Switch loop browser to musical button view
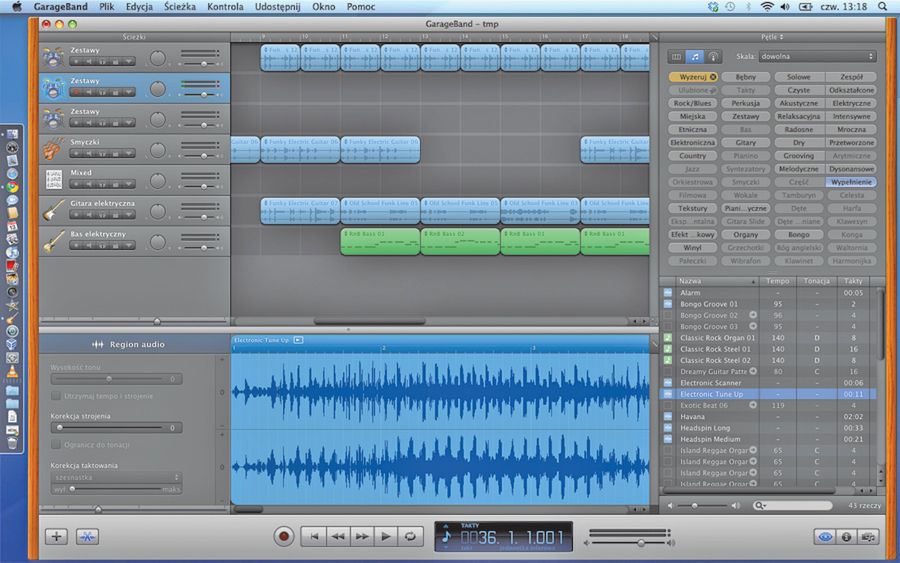This screenshot has height=563, width=900. point(695,57)
